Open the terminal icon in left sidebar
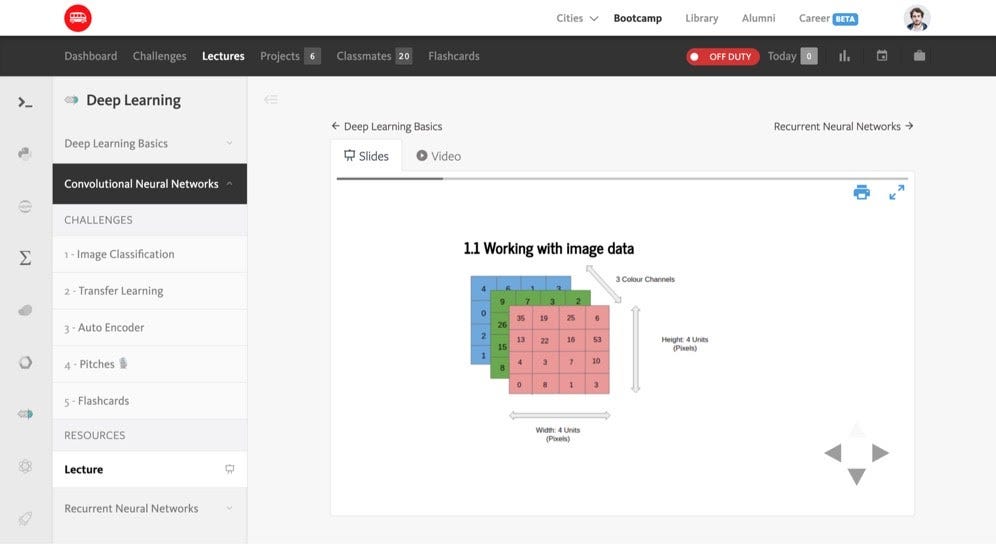This screenshot has height=544, width=996. (26, 102)
